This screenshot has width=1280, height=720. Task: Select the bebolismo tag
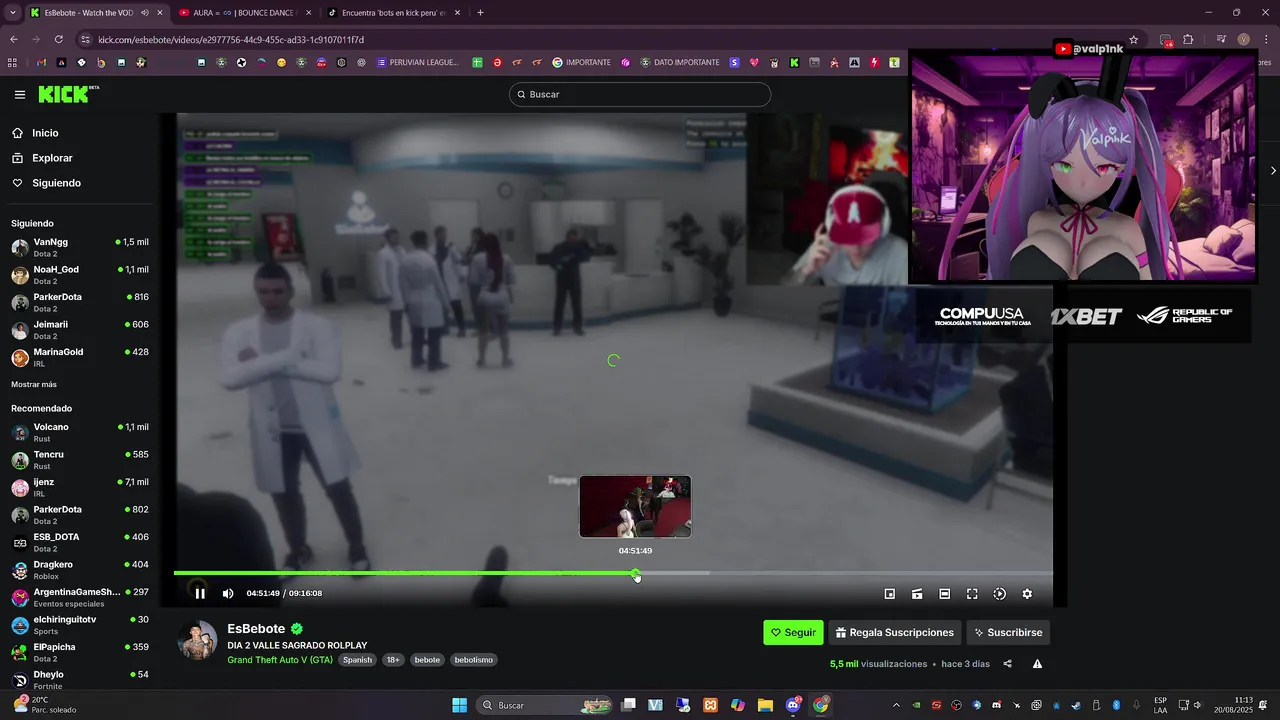473,660
